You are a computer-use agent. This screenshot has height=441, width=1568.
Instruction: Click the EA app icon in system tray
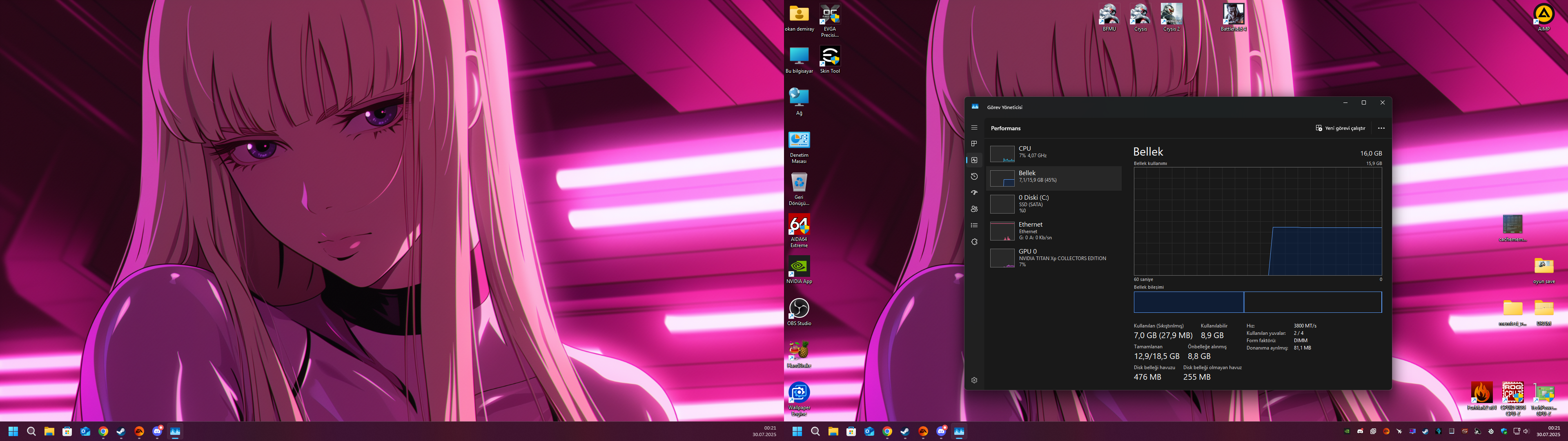click(1387, 431)
